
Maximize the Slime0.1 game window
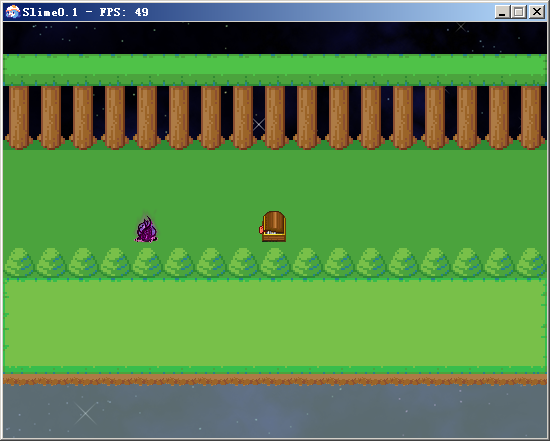[519, 12]
